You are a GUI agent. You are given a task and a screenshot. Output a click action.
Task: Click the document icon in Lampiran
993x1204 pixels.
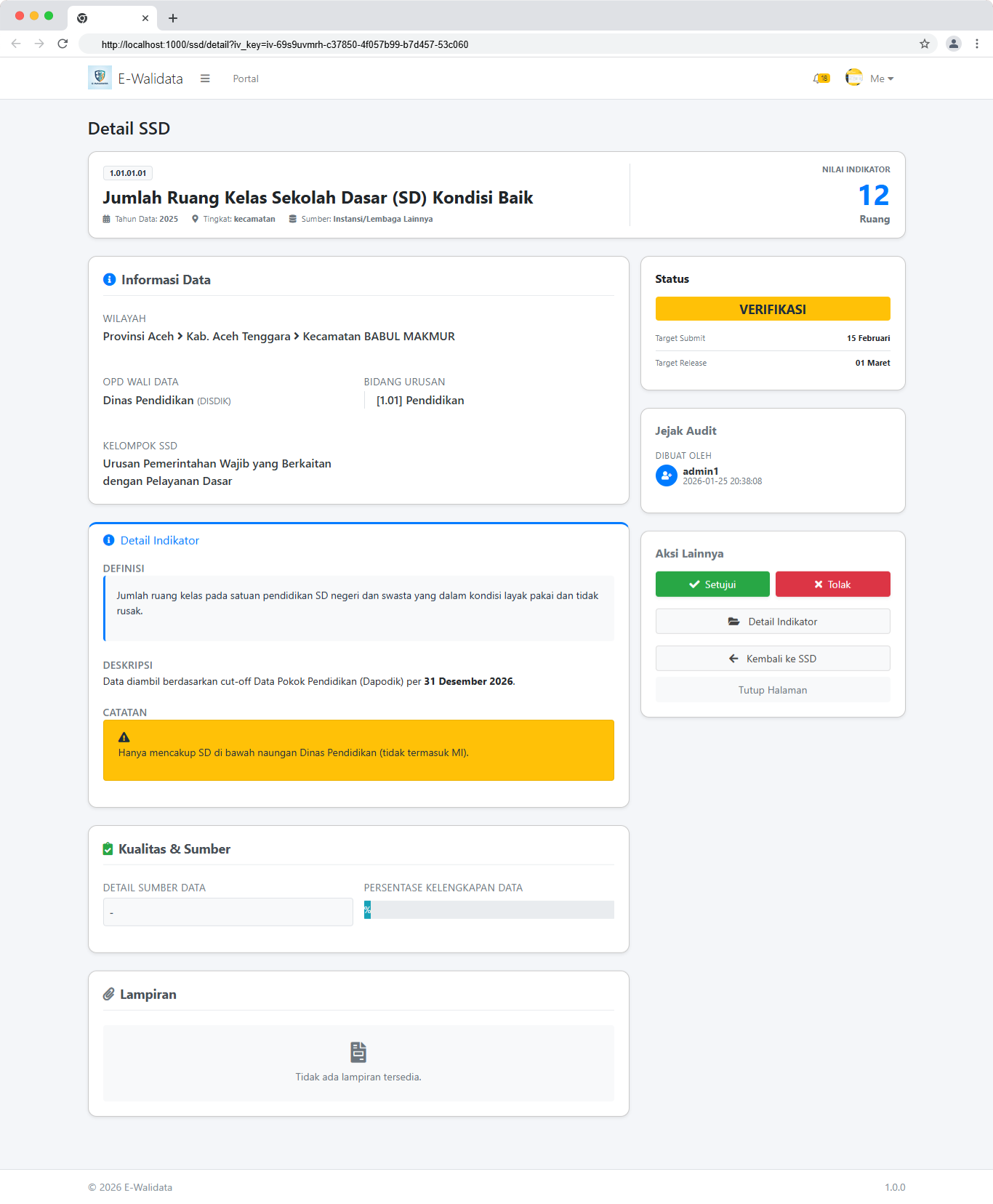pyautogui.click(x=358, y=1052)
